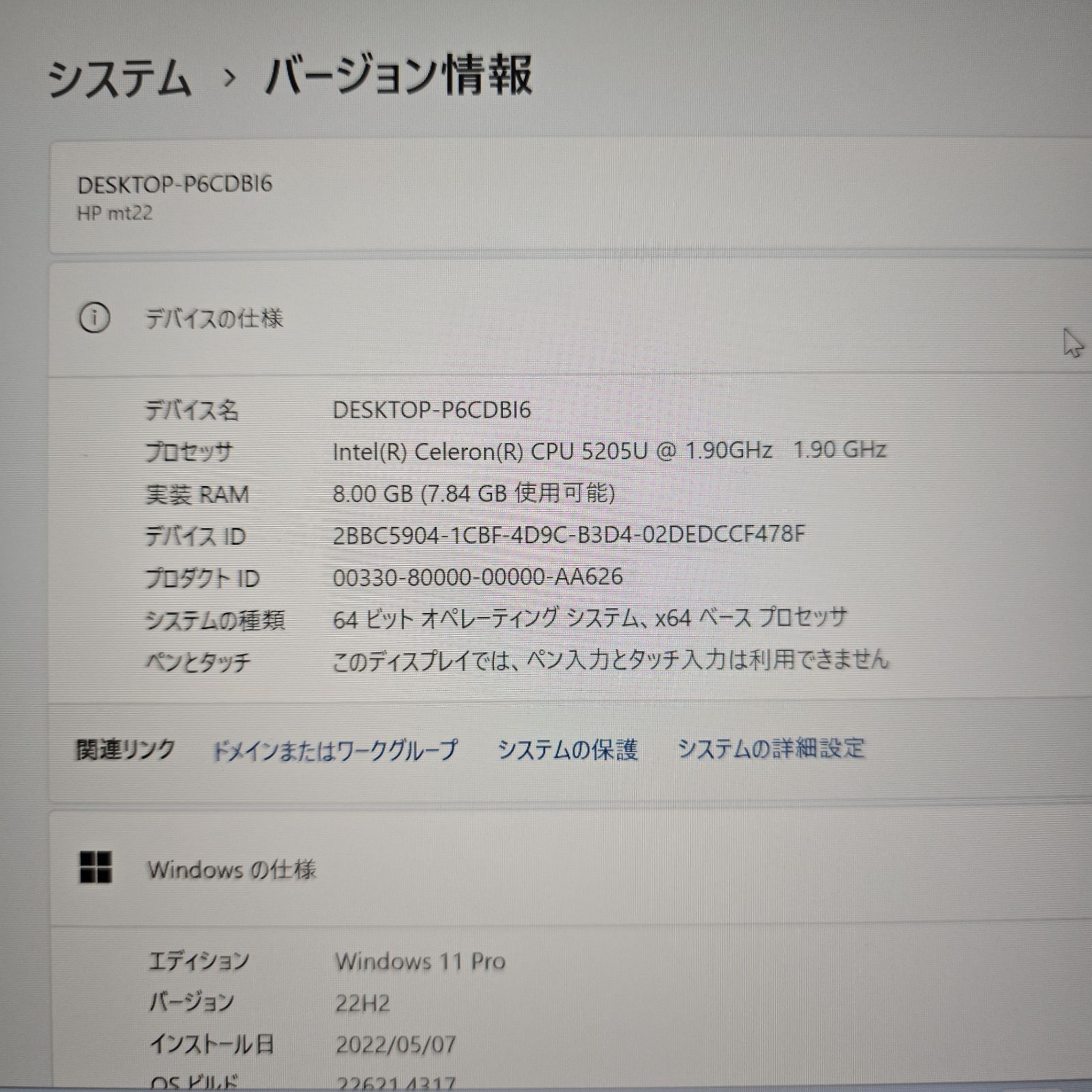Click the エディション label

coord(199,961)
